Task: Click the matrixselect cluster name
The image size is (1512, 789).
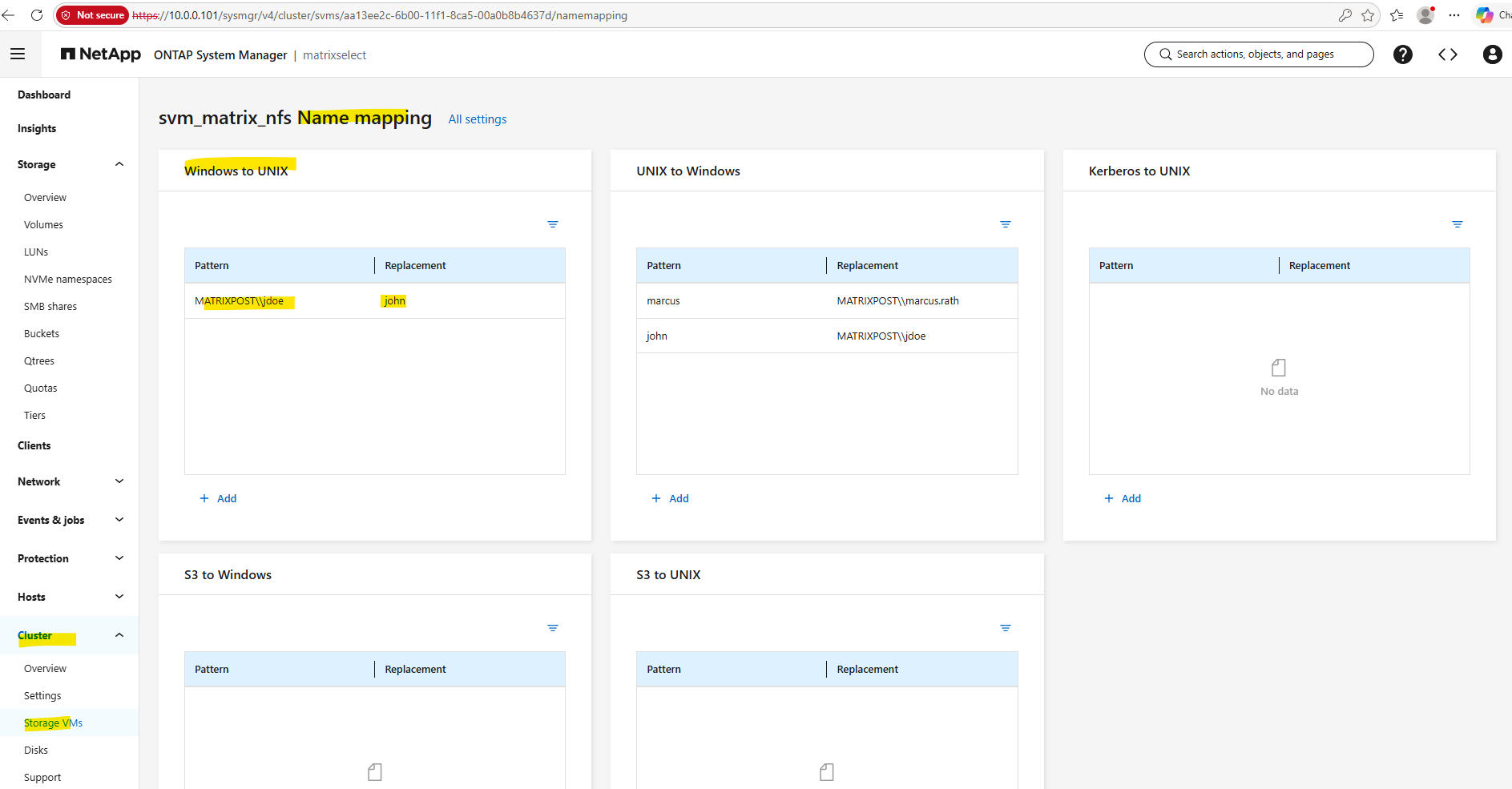Action: [x=334, y=55]
